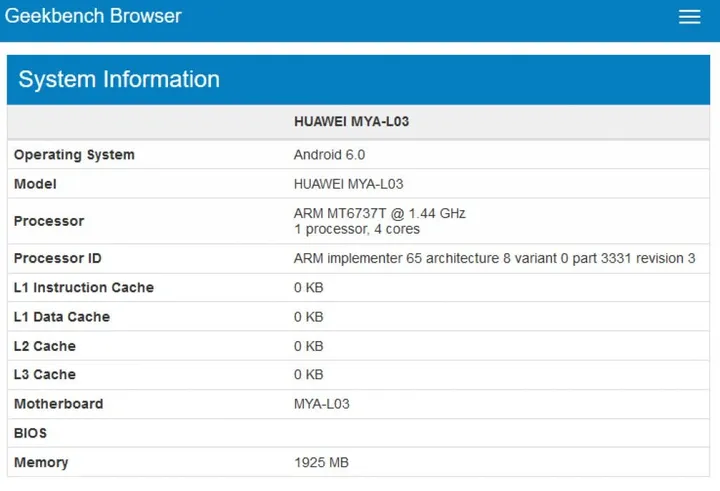Select the bold HUAWEI MYA-L03 column header

351,121
